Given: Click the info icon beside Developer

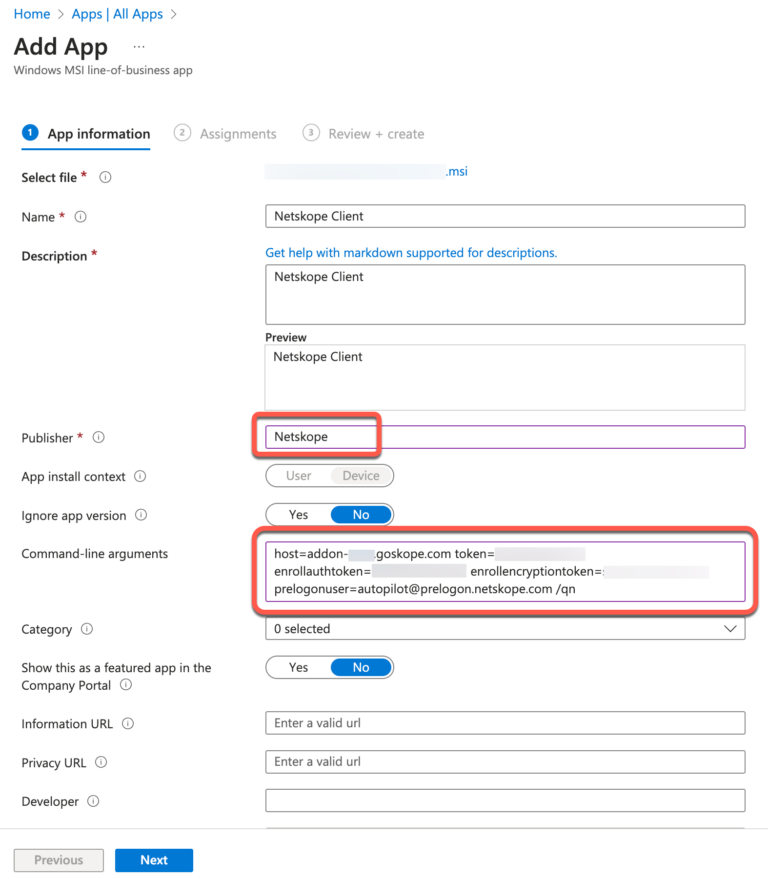Looking at the screenshot, I should point(92,801).
